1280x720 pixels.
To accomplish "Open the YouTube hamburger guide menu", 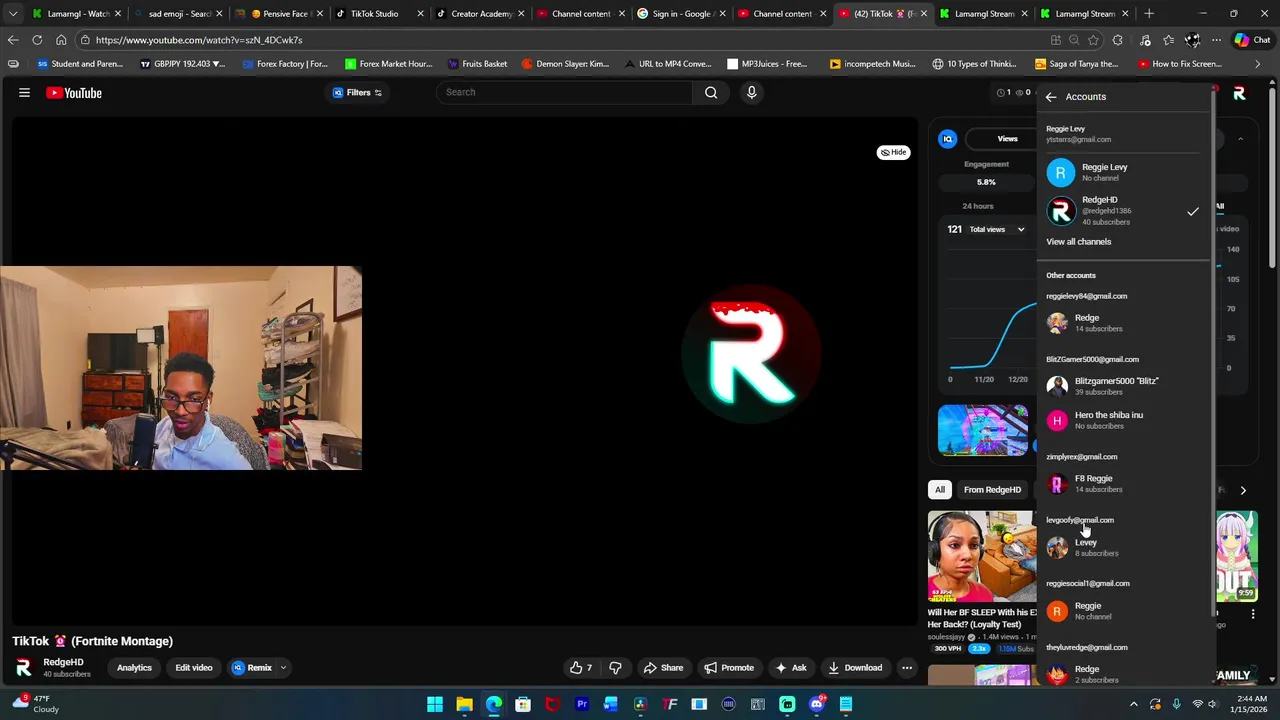I will pos(24,93).
